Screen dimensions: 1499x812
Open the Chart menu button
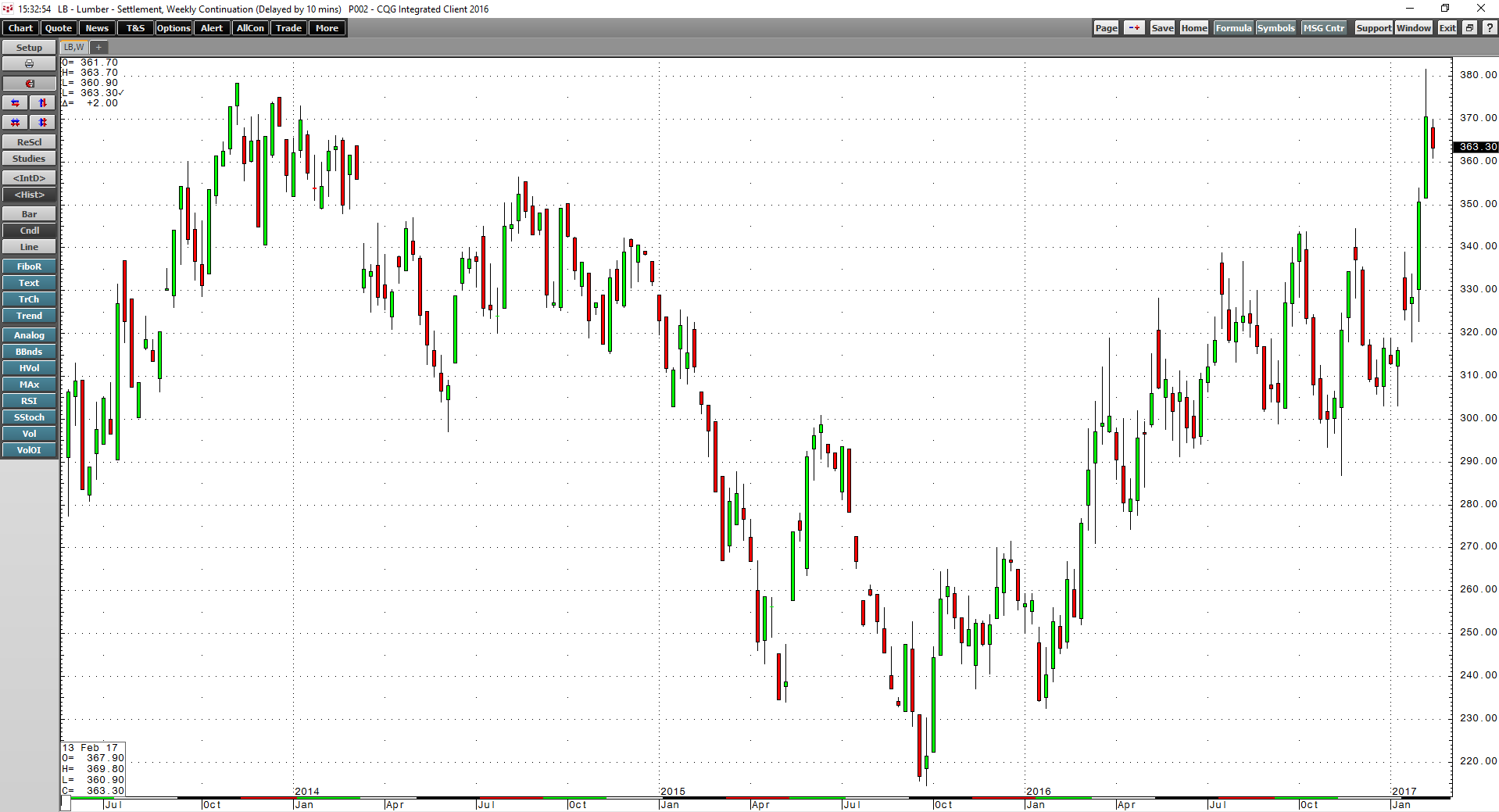pyautogui.click(x=20, y=28)
